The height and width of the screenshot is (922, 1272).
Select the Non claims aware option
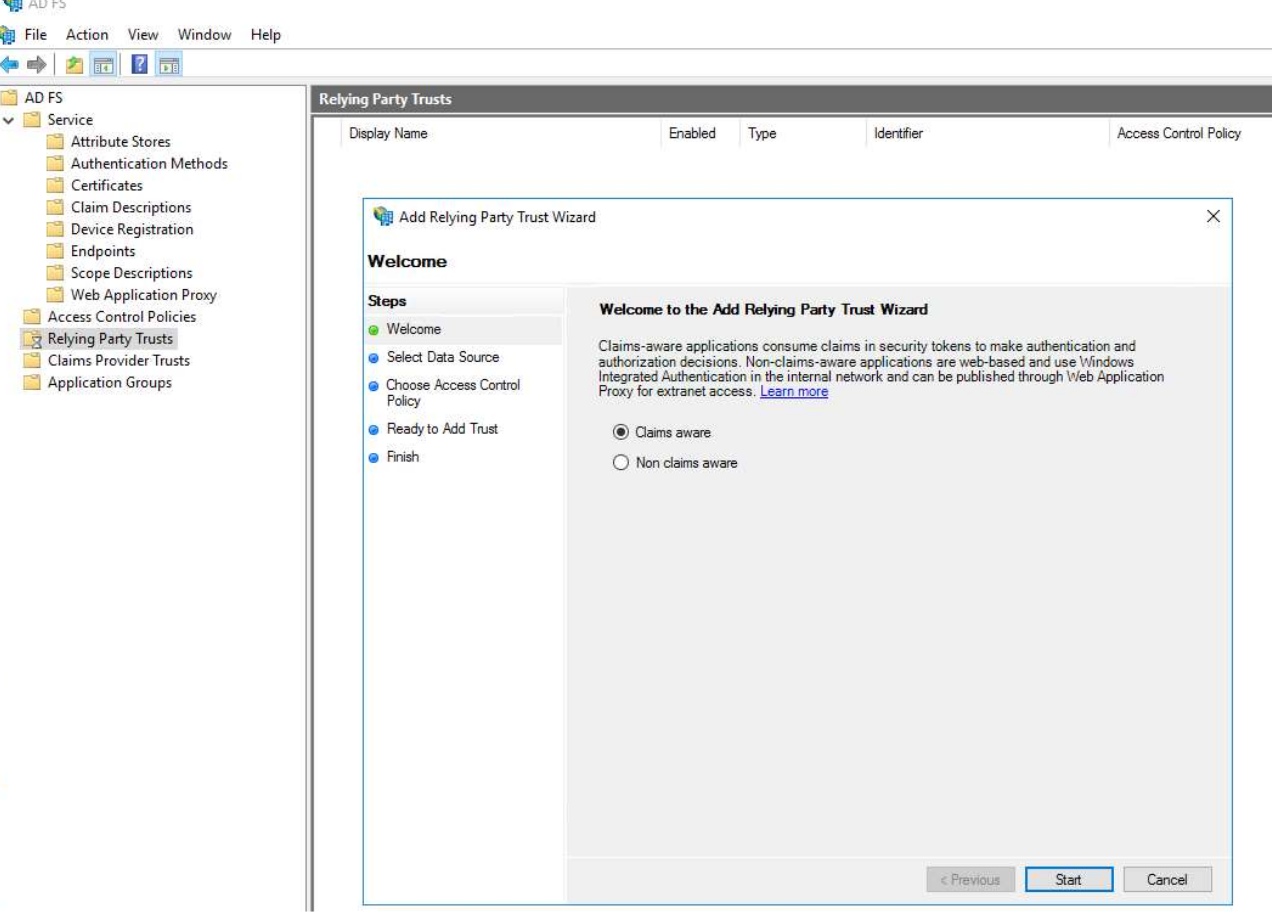pyautogui.click(x=621, y=463)
